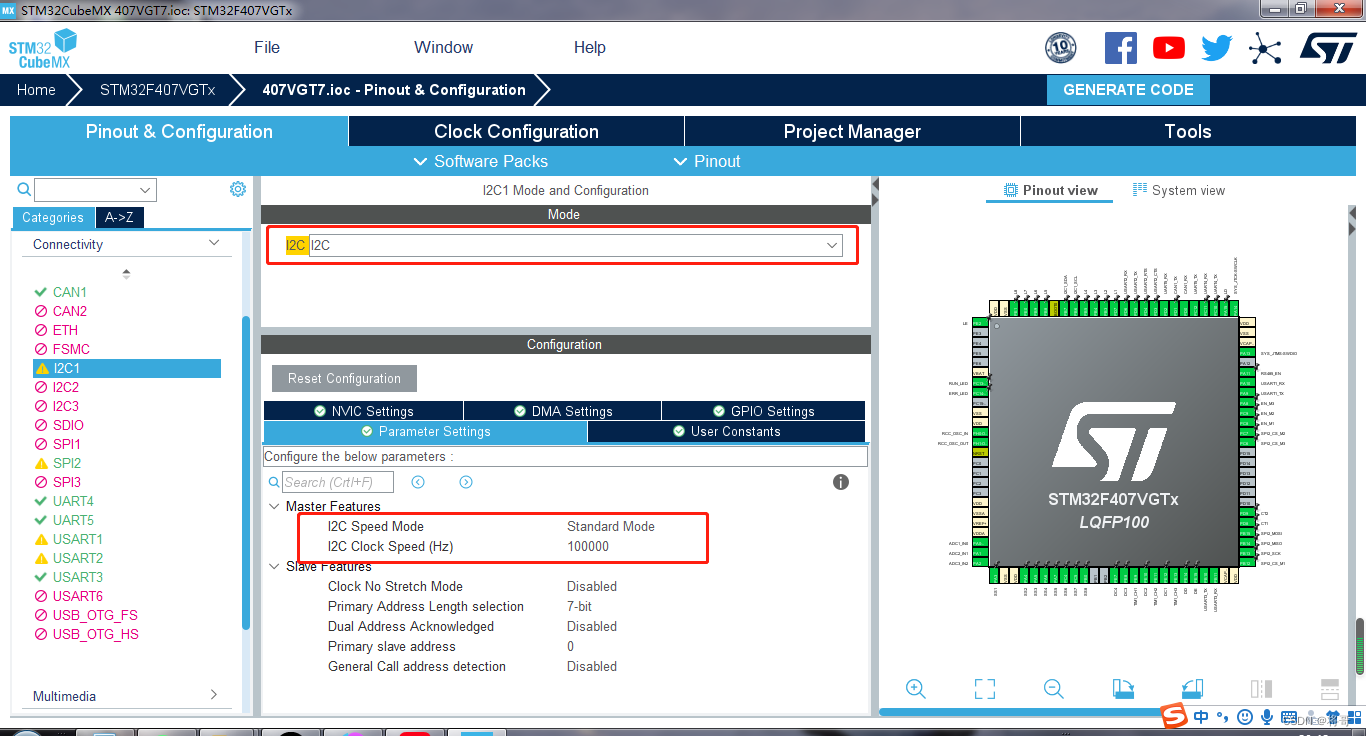Viewport: 1366px width, 736px height.
Task: Enable Clock No Stretch Mode
Action: point(590,586)
